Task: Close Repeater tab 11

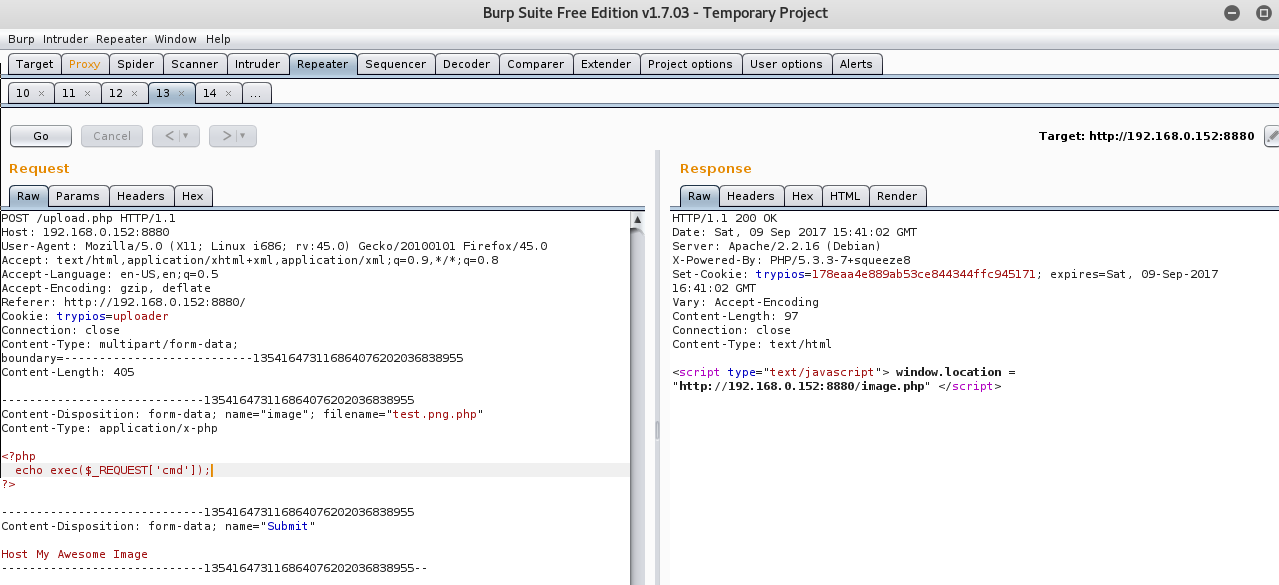Action: (x=87, y=93)
